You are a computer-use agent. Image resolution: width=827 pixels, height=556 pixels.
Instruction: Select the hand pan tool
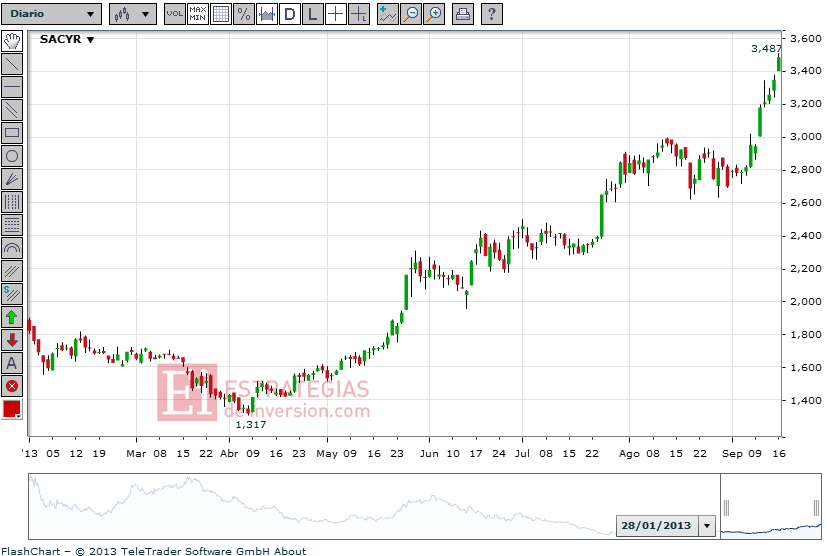(x=12, y=41)
